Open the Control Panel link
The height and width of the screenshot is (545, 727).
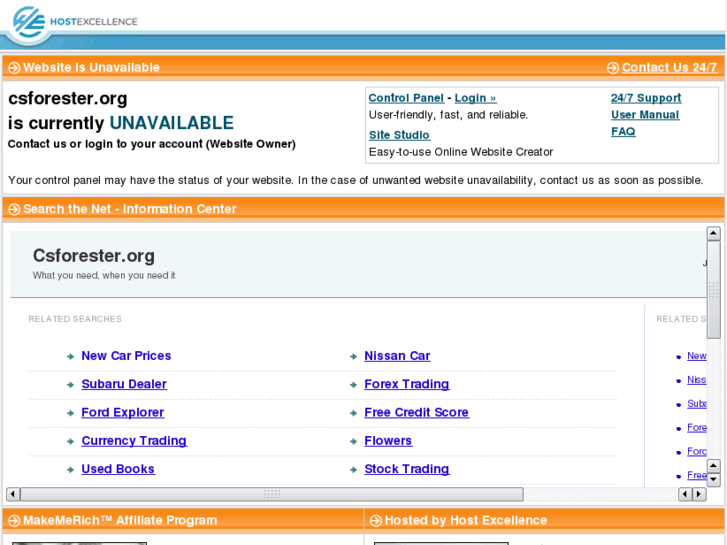point(406,98)
